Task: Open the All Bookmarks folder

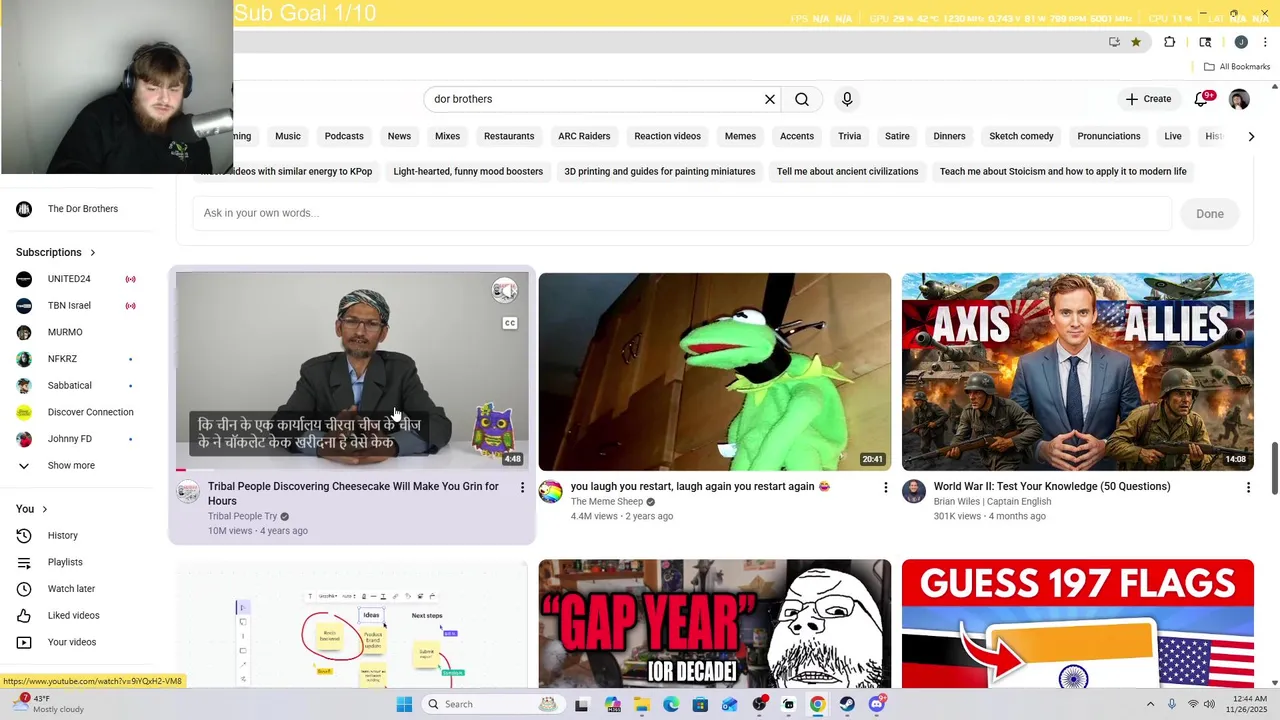Action: pyautogui.click(x=1237, y=67)
